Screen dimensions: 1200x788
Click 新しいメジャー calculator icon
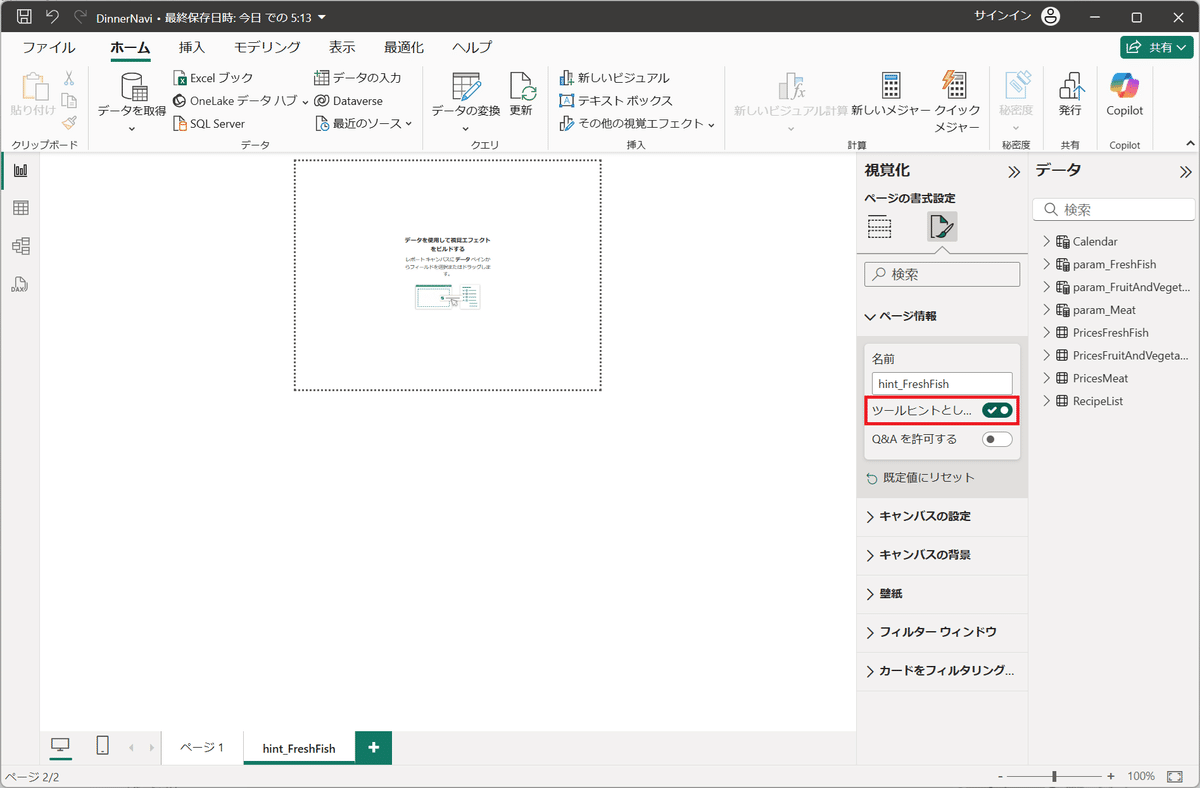(x=891, y=86)
